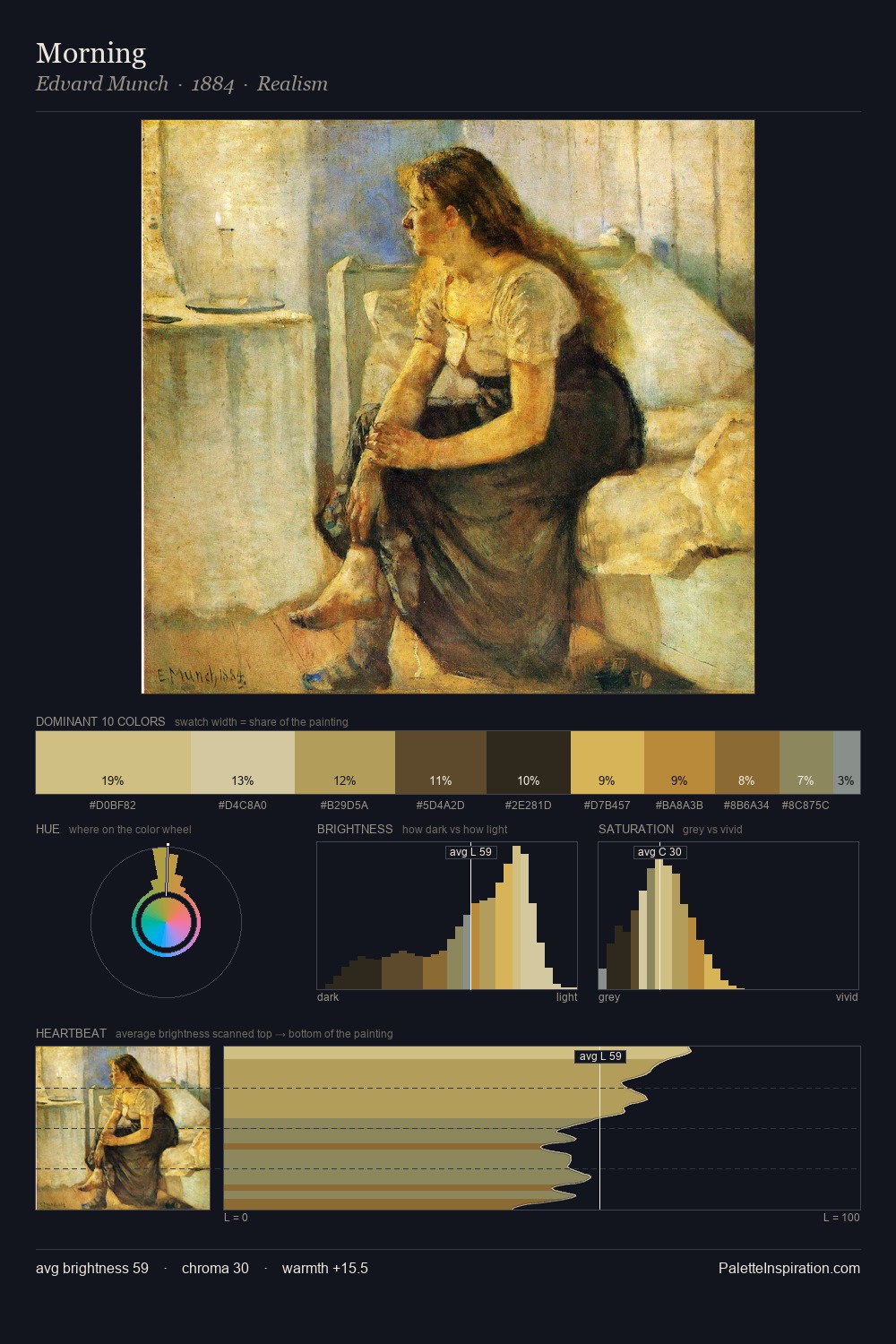Image resolution: width=896 pixels, height=1344 pixels.
Task: Click the "HUE" section heading
Action: [x=47, y=829]
